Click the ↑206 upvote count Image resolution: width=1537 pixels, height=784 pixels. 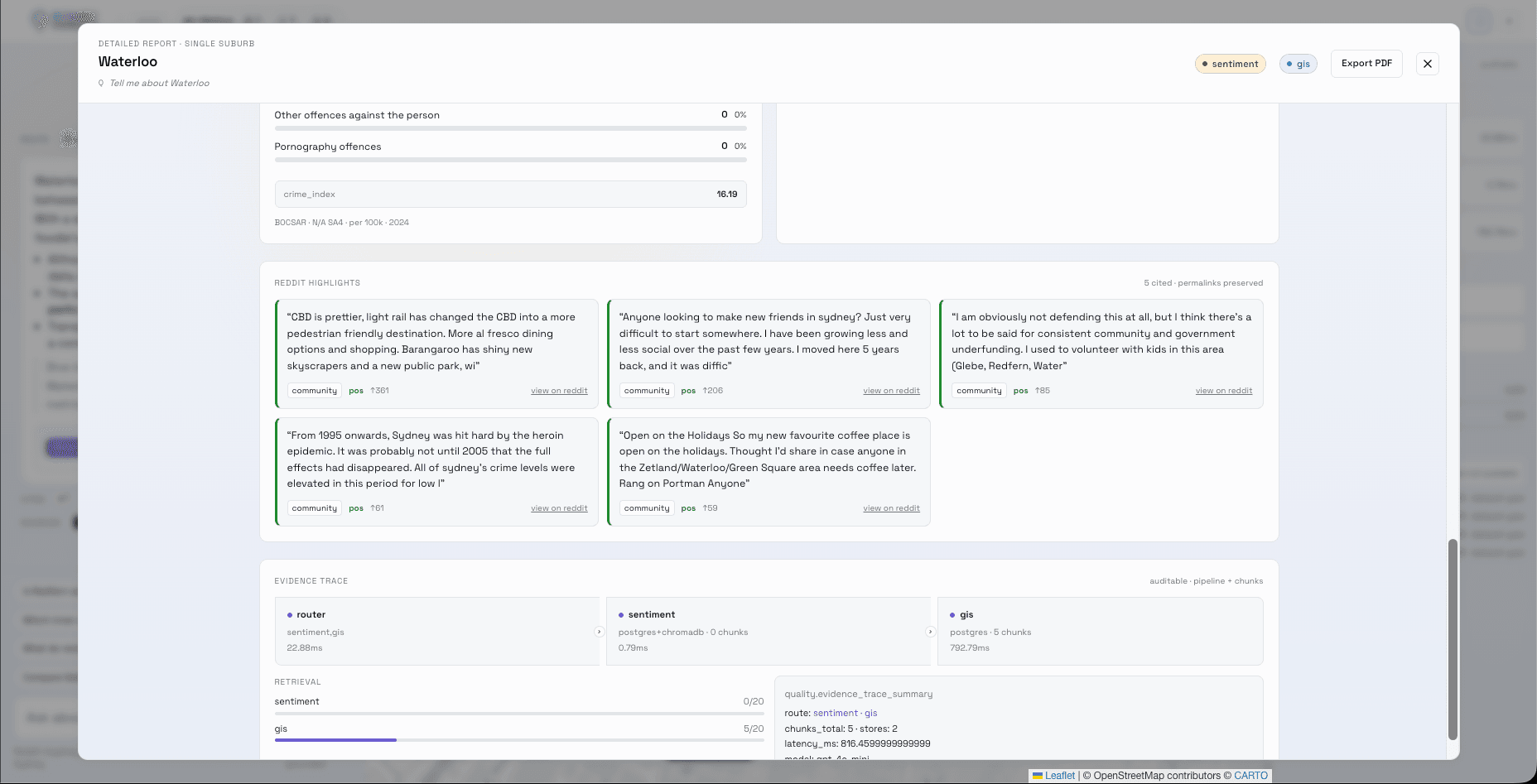pos(712,391)
